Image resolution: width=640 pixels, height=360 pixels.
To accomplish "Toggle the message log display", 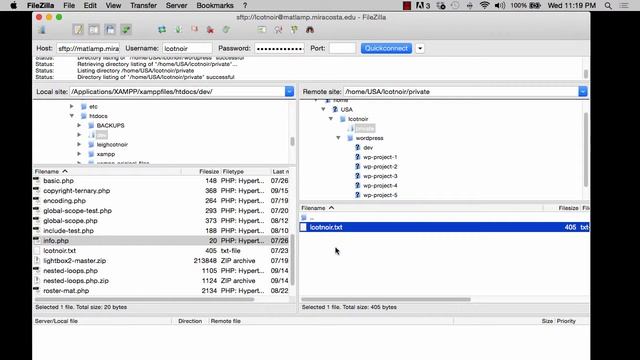I will (x=78, y=30).
